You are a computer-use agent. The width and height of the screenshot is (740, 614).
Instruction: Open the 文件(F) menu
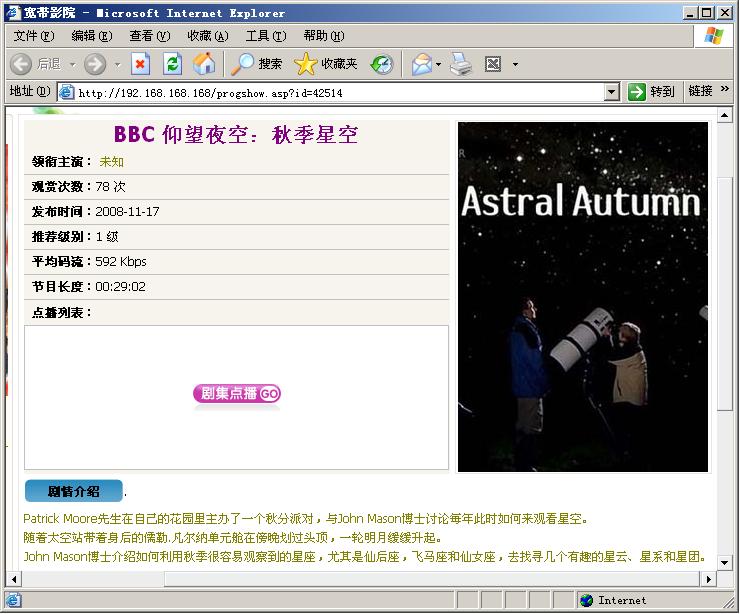click(x=34, y=36)
